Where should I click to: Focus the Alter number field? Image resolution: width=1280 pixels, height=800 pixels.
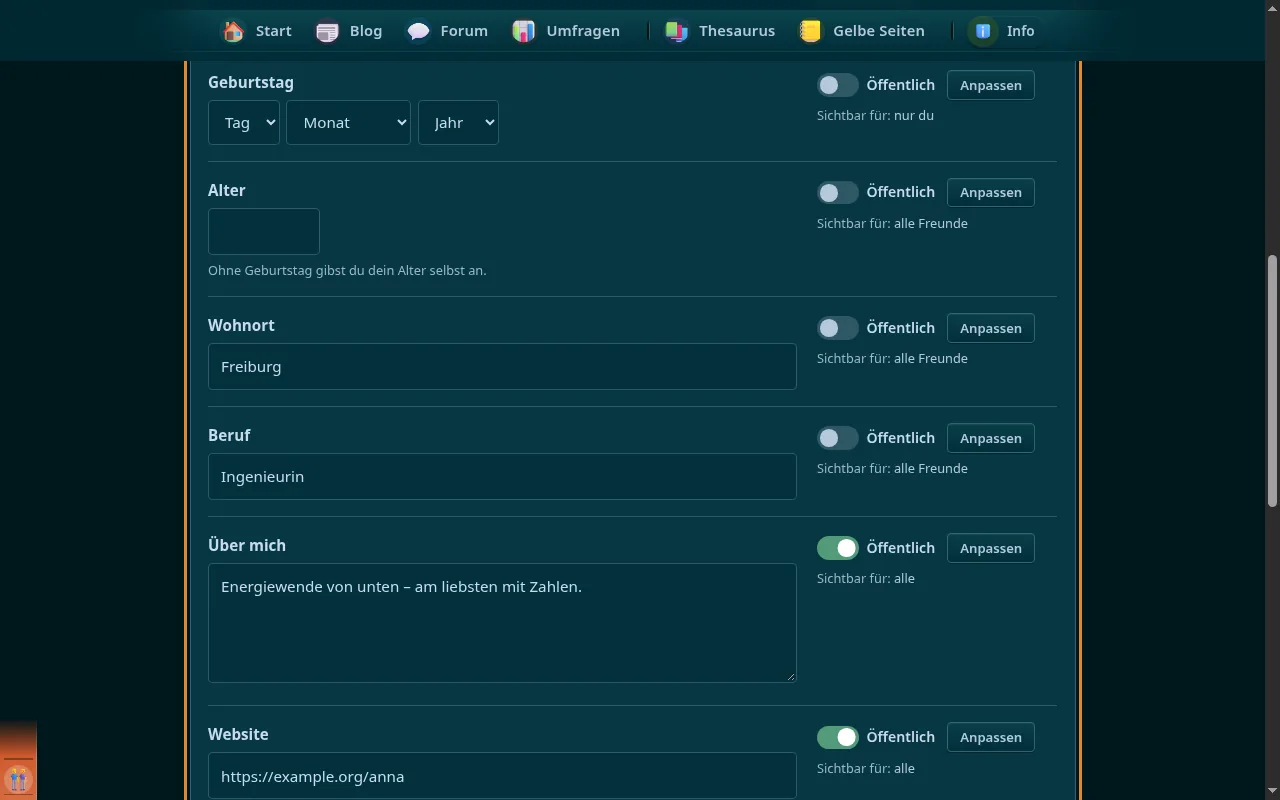(264, 231)
